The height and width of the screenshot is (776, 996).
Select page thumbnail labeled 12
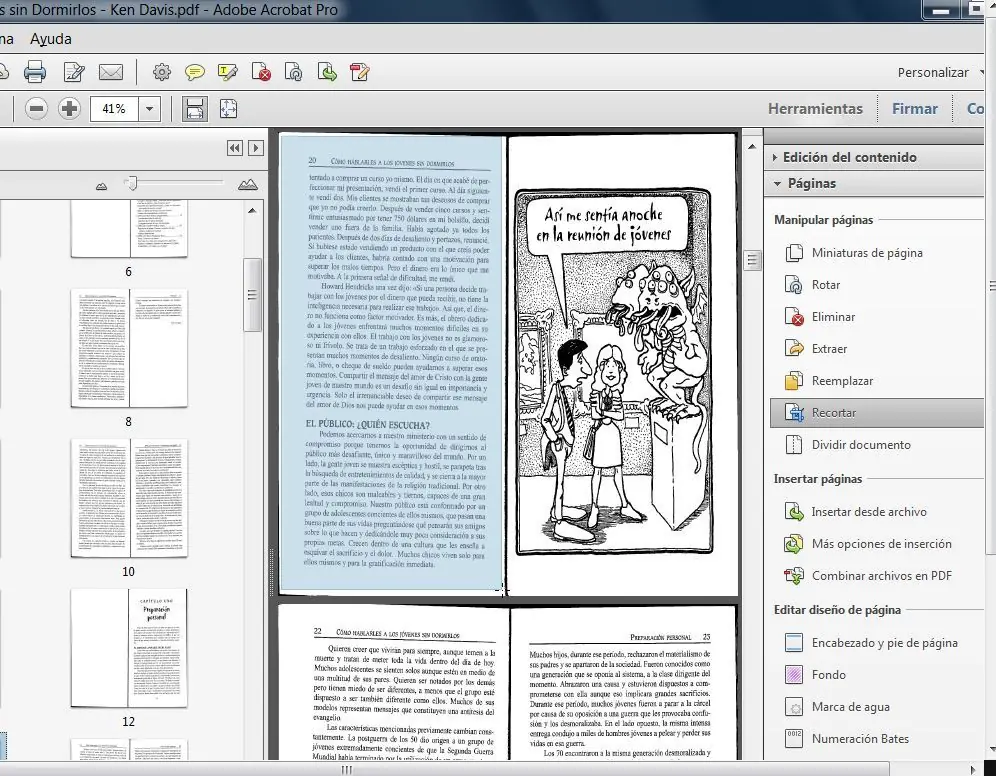pyautogui.click(x=129, y=648)
